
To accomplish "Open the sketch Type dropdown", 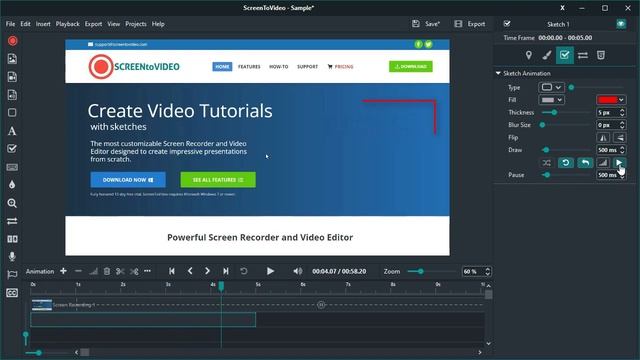I will tap(551, 87).
